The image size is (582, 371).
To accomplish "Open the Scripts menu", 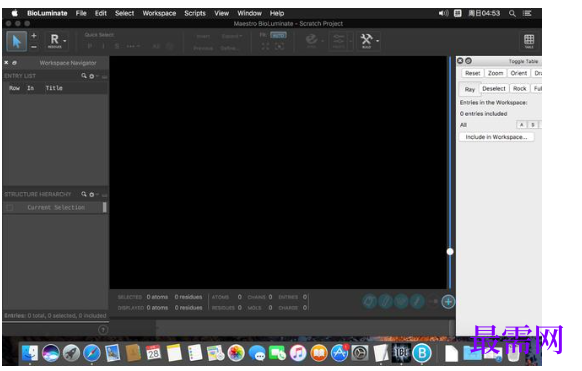I will (195, 13).
